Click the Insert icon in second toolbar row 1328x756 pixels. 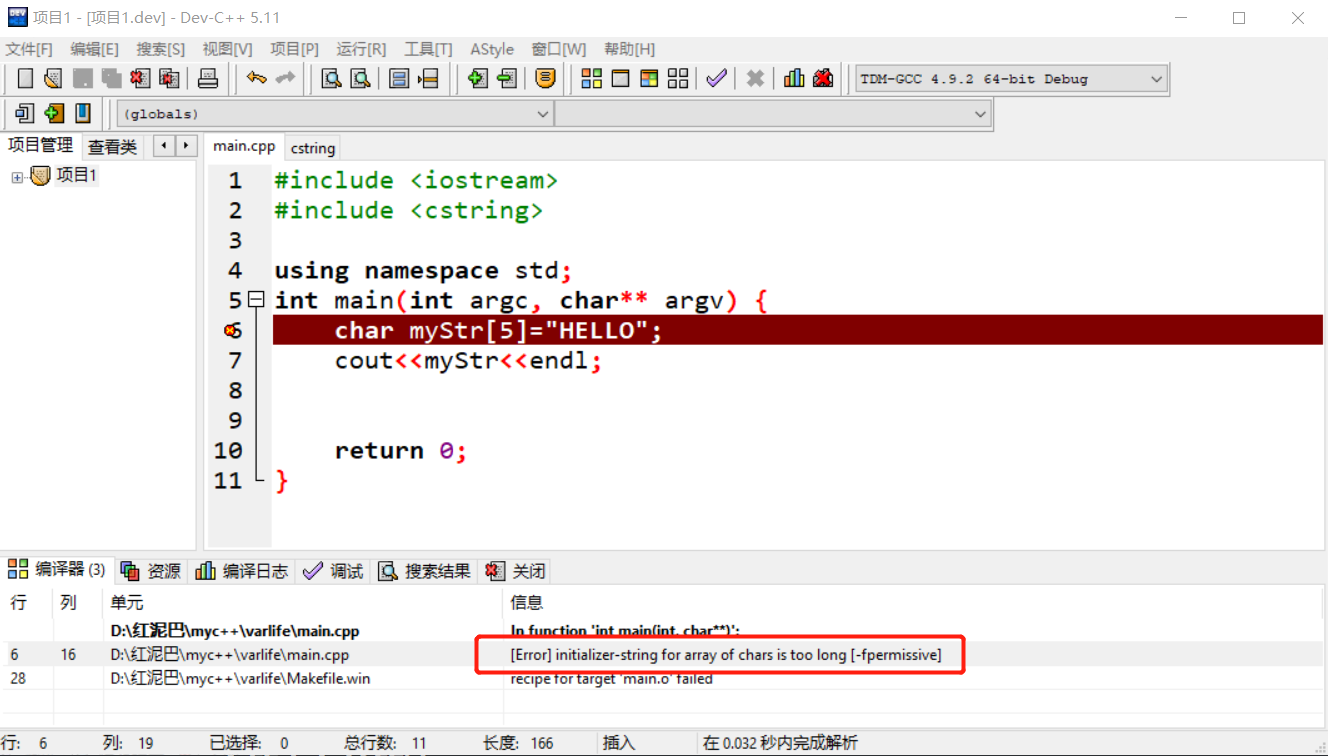[25, 113]
